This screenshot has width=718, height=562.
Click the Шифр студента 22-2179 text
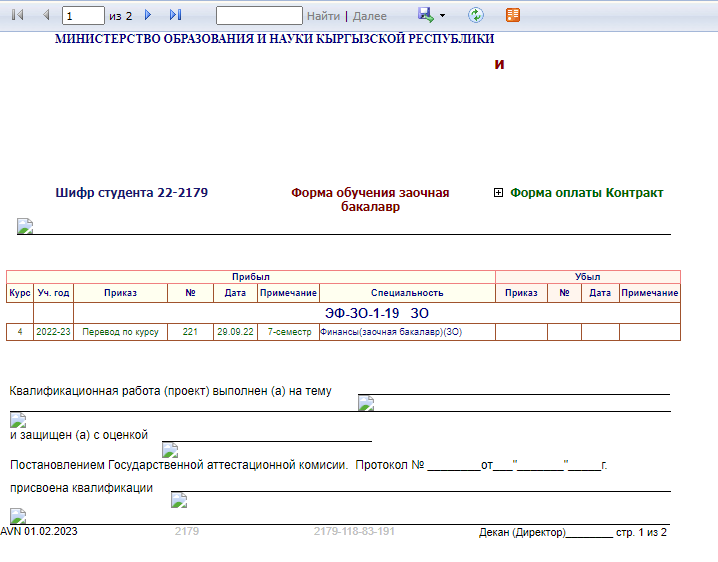click(x=131, y=193)
